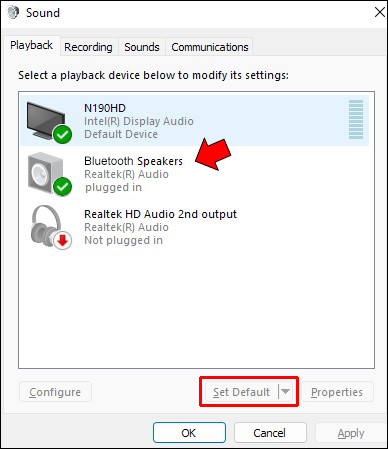
Task: Open device Properties
Action: coord(337,392)
